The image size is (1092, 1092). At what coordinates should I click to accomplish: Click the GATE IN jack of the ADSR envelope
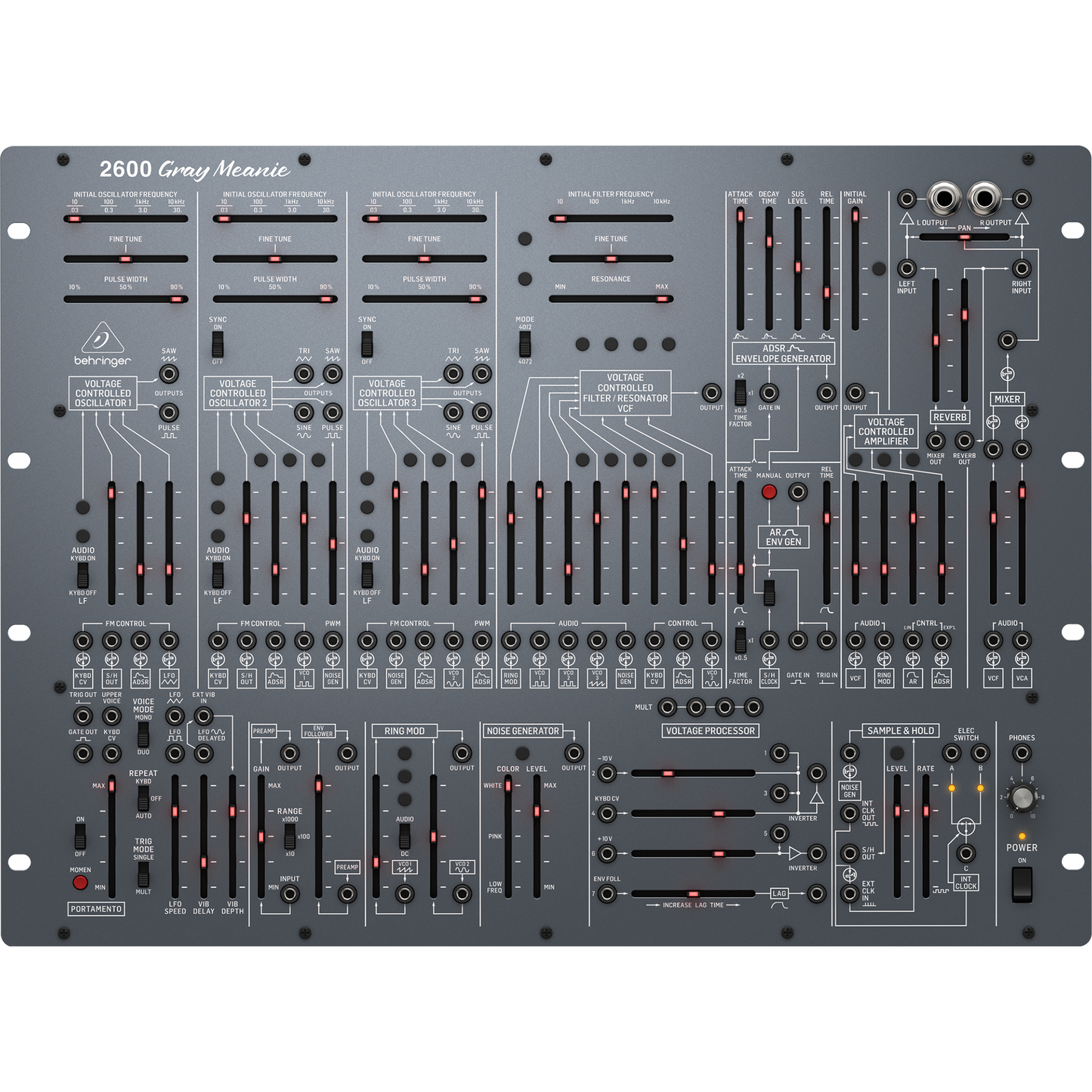769,393
